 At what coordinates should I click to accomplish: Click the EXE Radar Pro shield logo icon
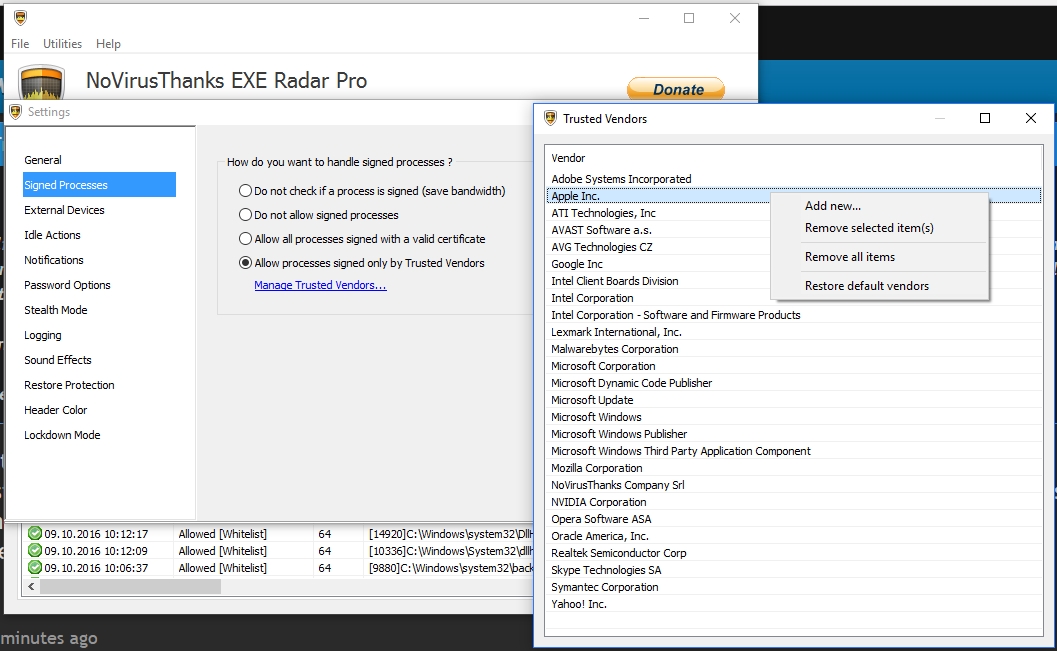pyautogui.click(x=41, y=82)
